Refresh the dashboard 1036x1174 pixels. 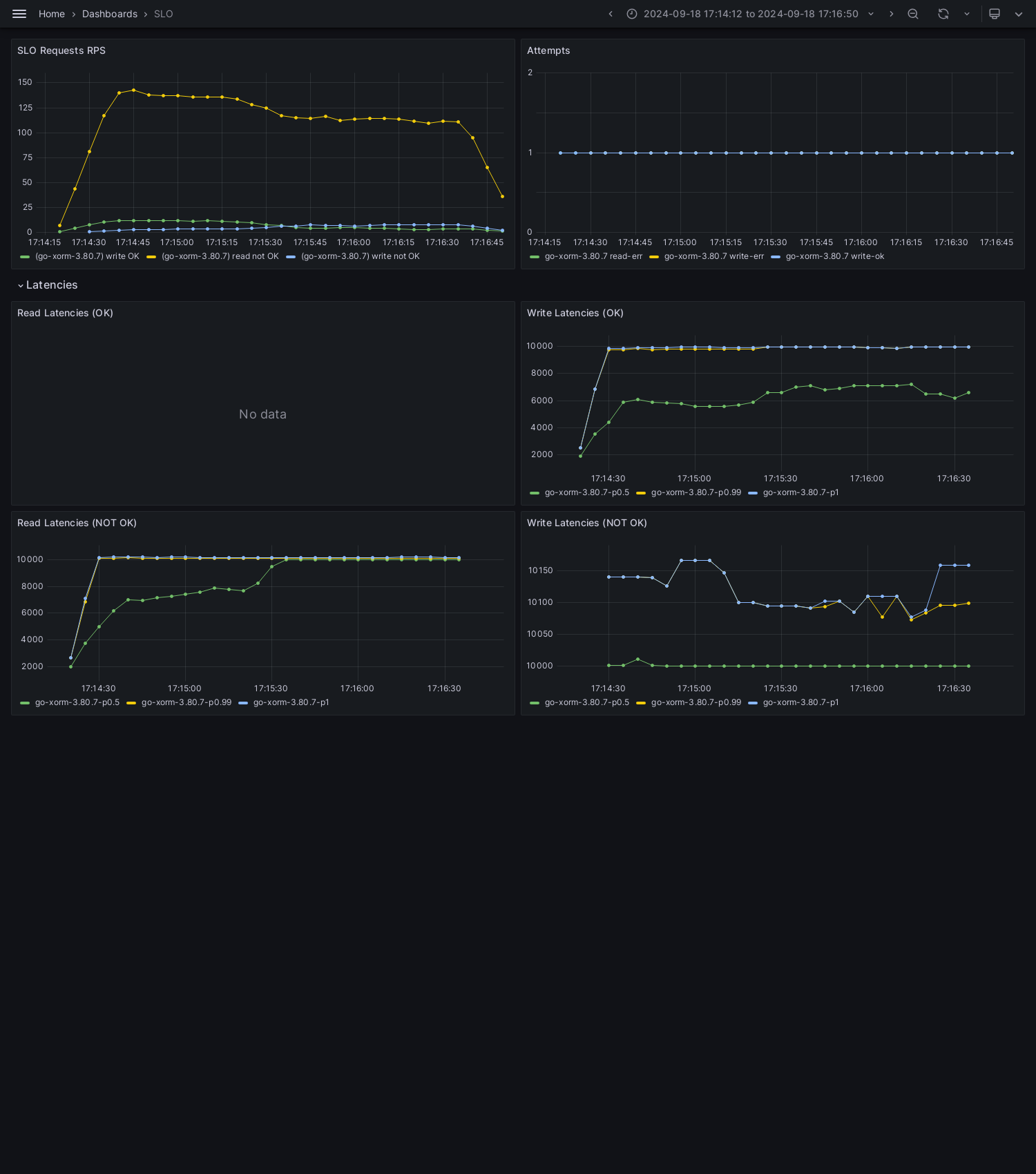pyautogui.click(x=943, y=14)
